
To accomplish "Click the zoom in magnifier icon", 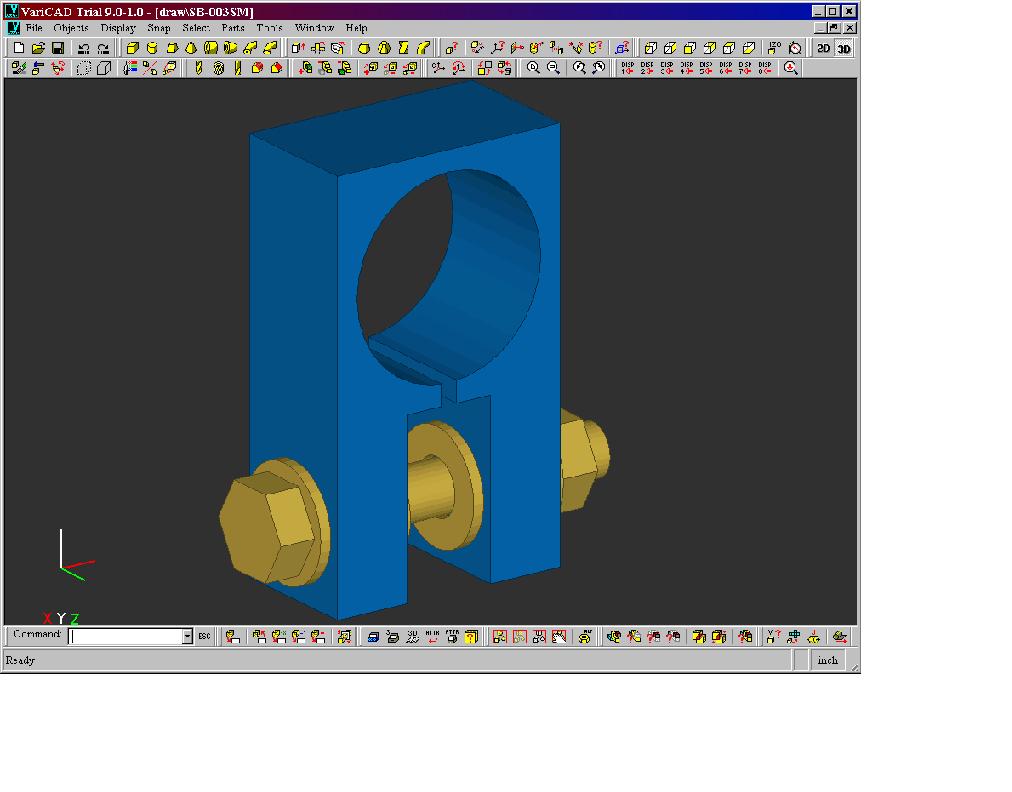I will (533, 68).
